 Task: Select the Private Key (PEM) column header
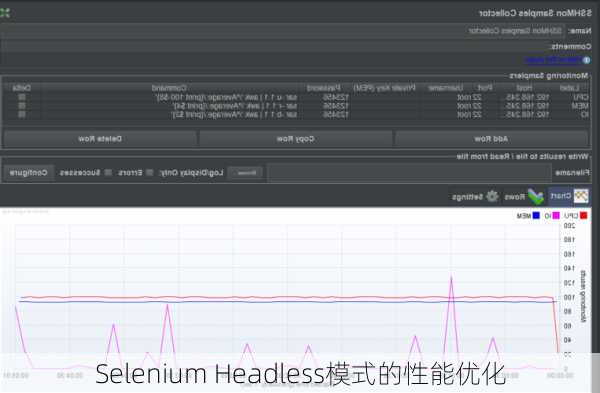coord(384,88)
